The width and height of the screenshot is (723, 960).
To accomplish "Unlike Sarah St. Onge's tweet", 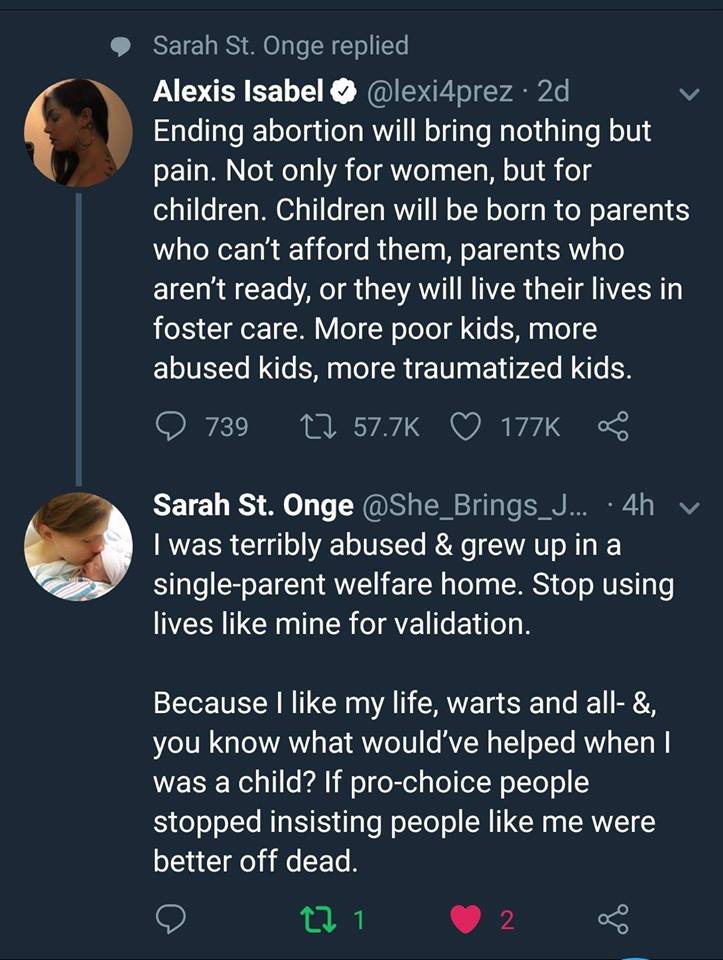I will pos(466,920).
